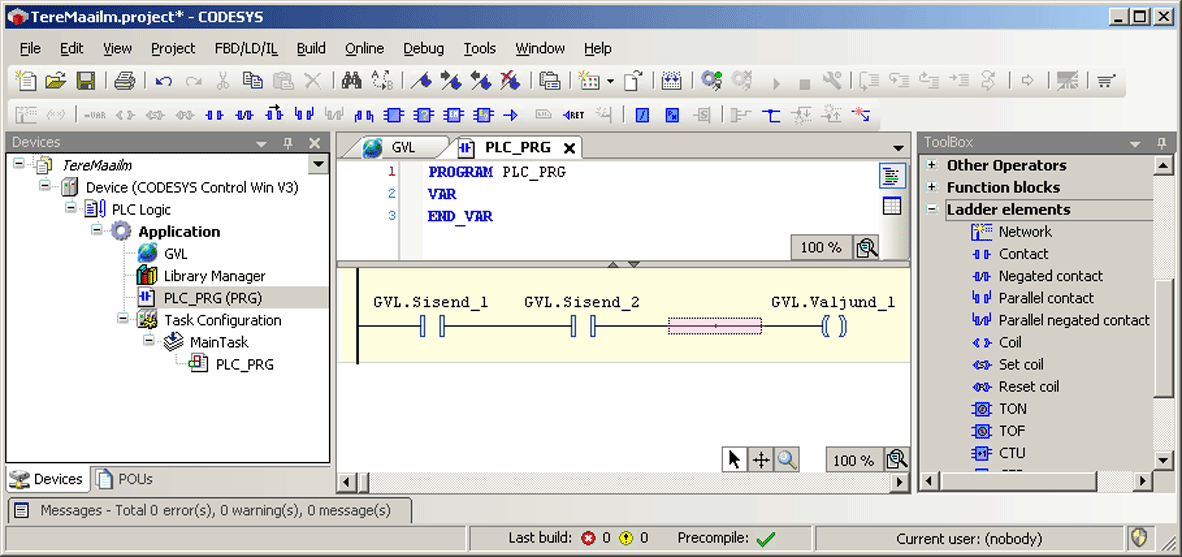Click the Open project folder icon

56,80
